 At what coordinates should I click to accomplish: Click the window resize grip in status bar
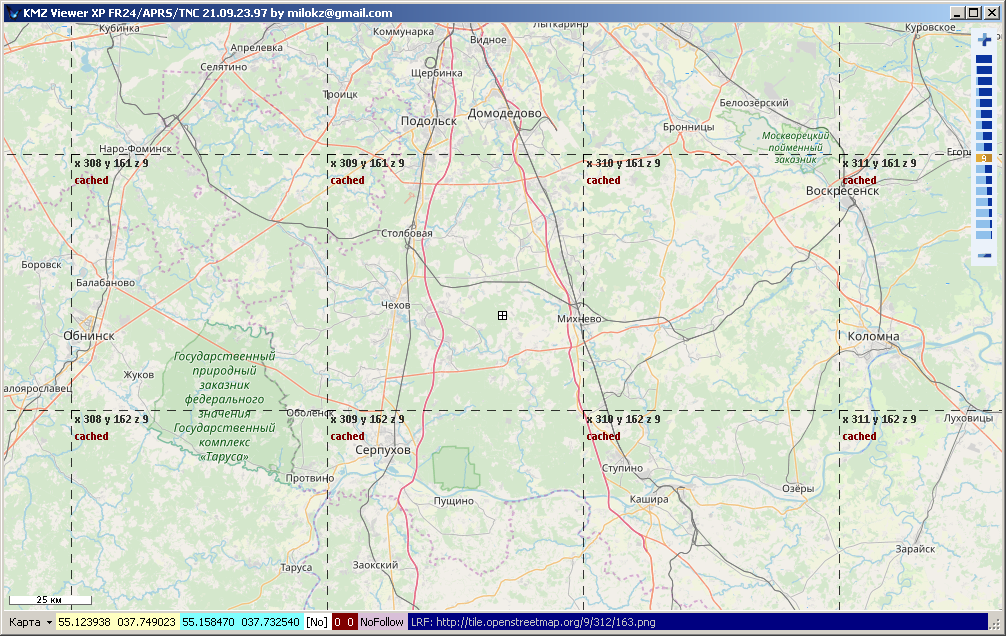tap(995, 623)
